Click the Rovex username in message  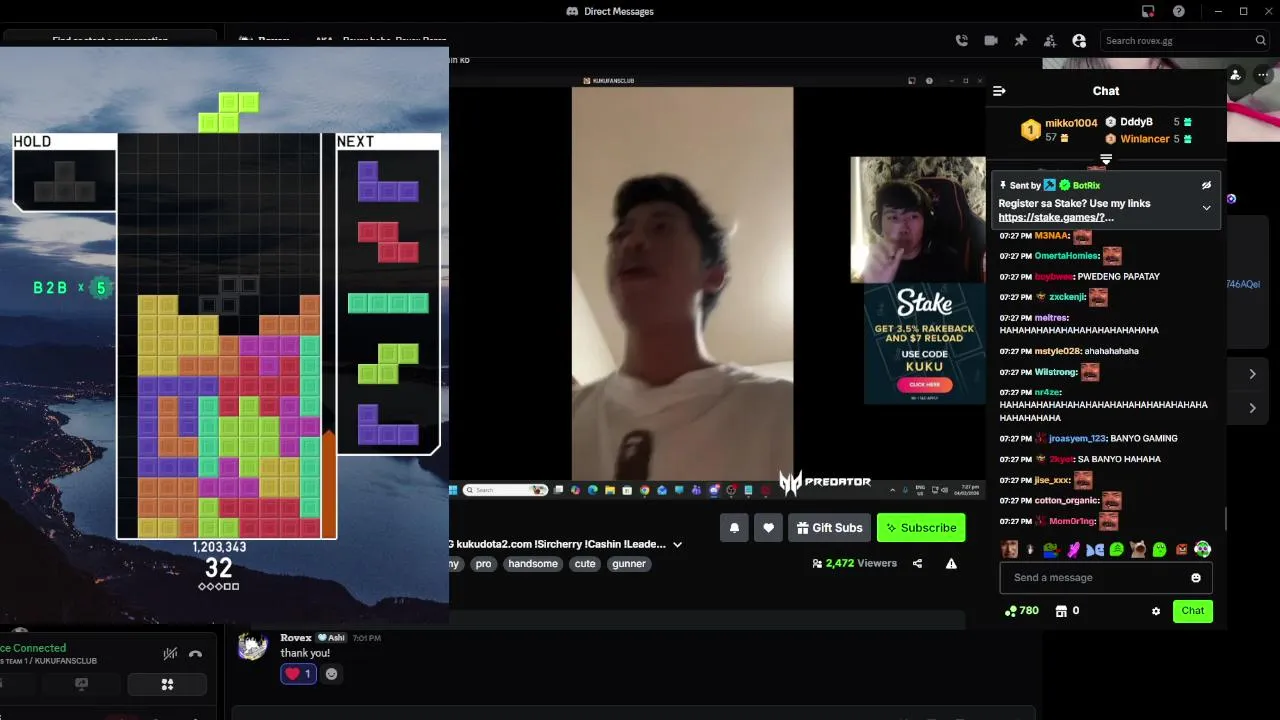pos(296,638)
